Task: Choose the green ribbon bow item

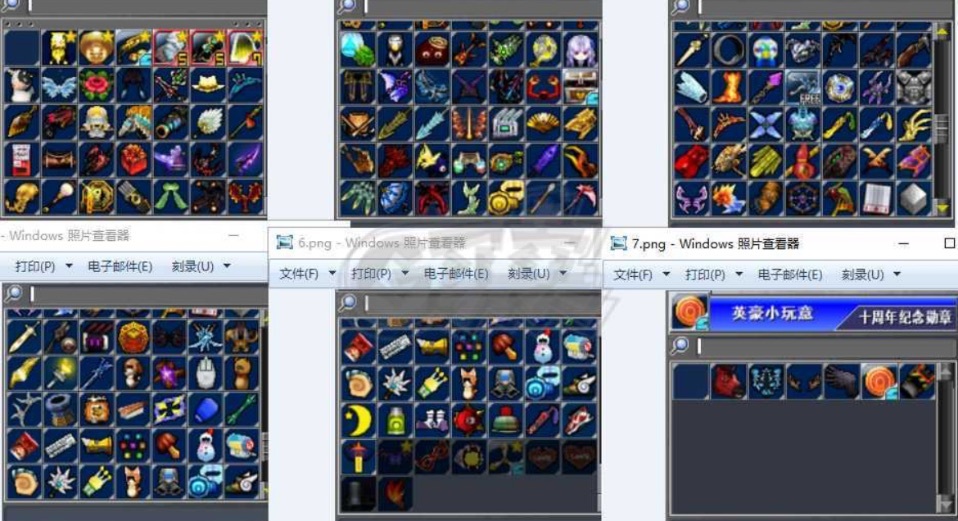Action: pyautogui.click(x=170, y=197)
